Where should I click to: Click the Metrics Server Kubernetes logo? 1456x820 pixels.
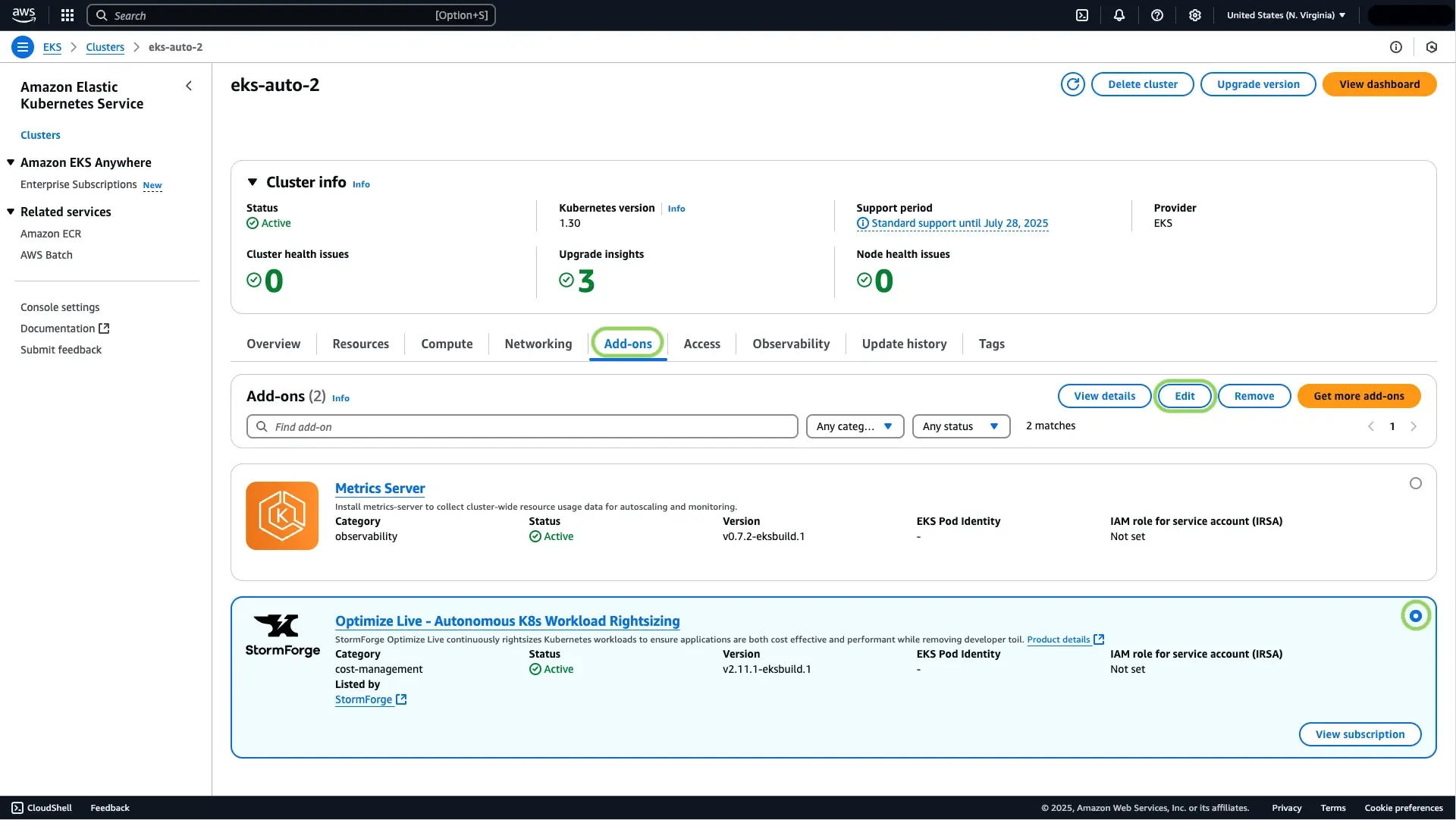click(x=282, y=516)
